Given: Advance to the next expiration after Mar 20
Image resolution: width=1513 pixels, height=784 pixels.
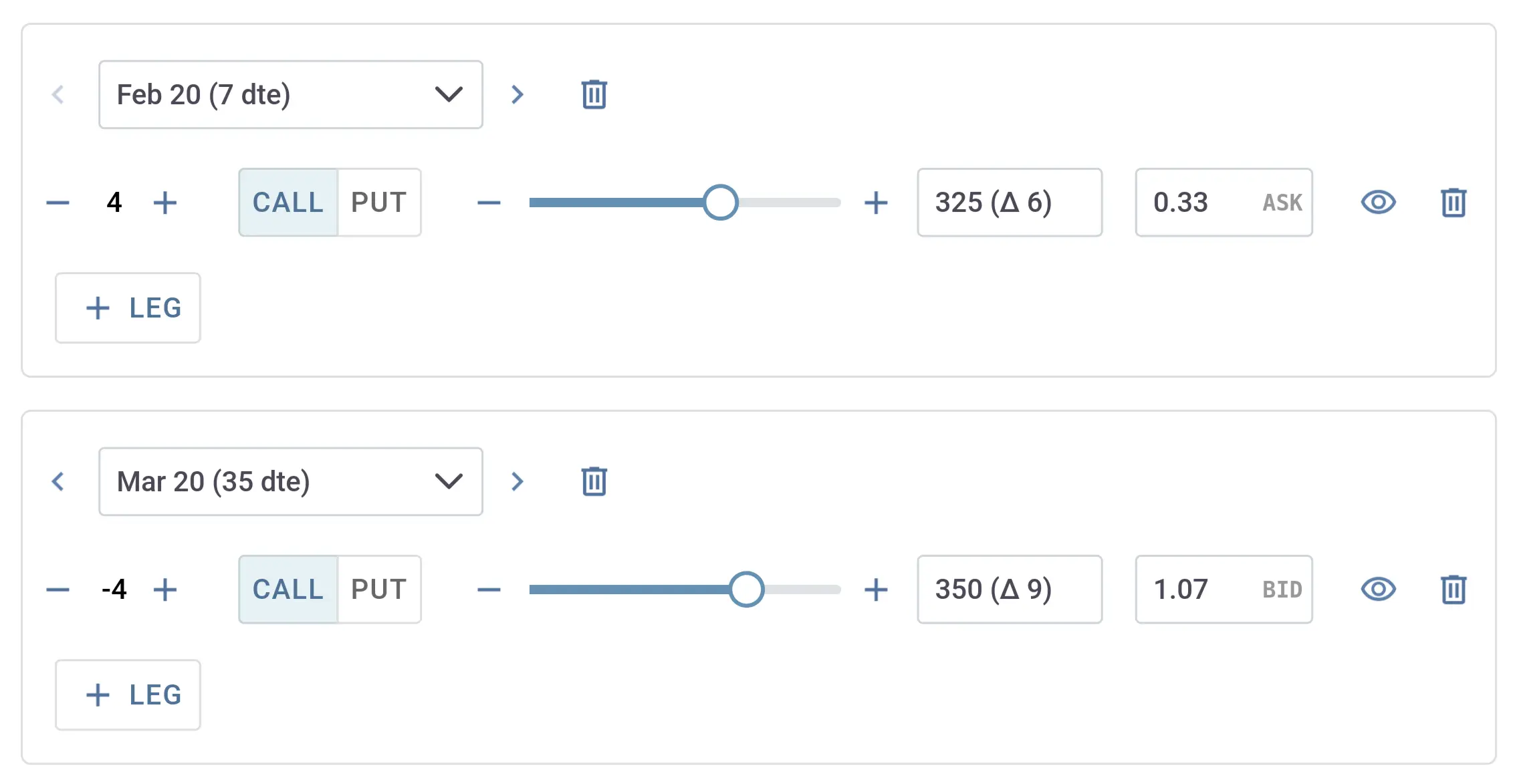Looking at the screenshot, I should coord(517,481).
